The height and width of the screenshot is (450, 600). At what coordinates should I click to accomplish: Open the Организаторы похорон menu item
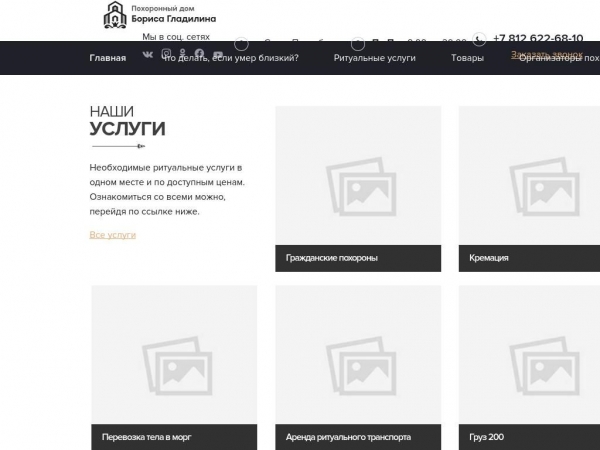click(x=559, y=58)
